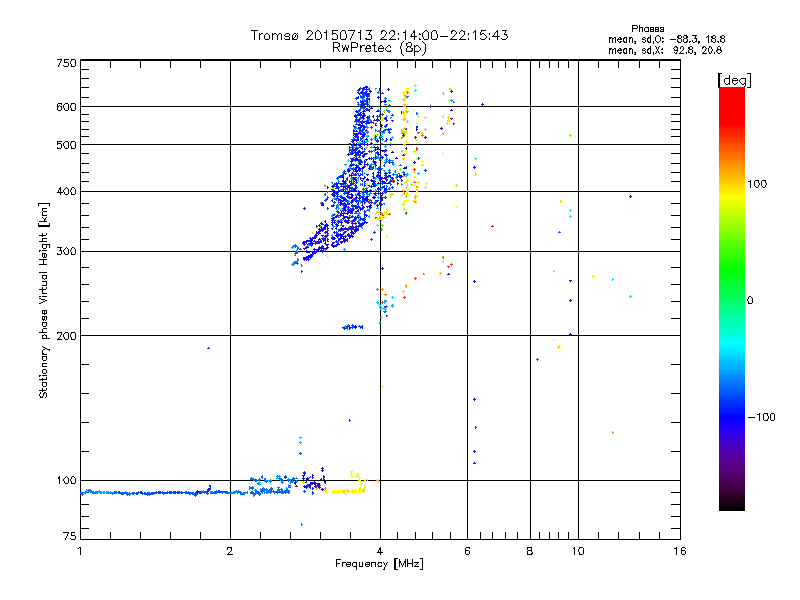800x600 pixels.
Task: Click the colorbar tick label '0'
Action: pyautogui.click(x=750, y=301)
